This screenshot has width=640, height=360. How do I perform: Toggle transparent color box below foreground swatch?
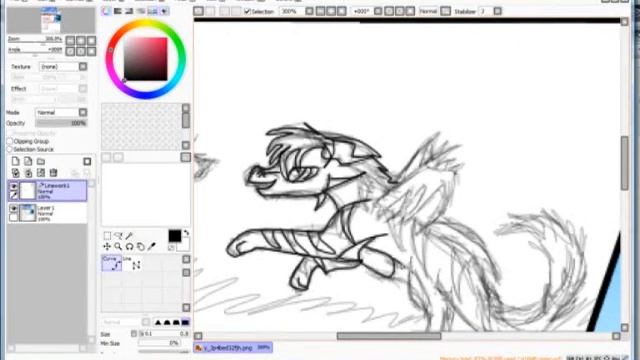[x=171, y=248]
